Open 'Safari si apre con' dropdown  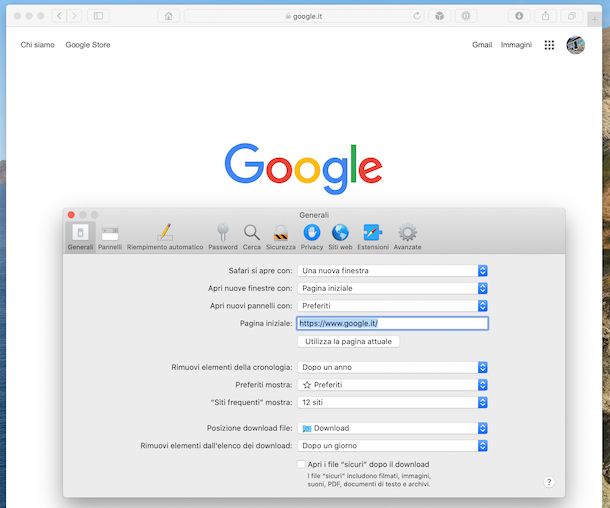[393, 270]
